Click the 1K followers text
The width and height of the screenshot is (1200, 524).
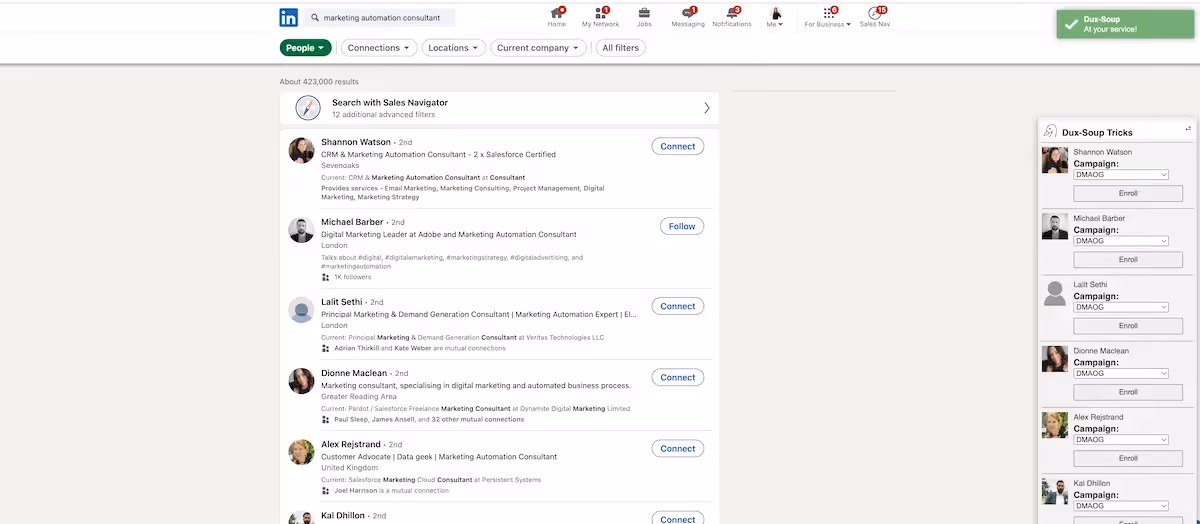coord(352,277)
